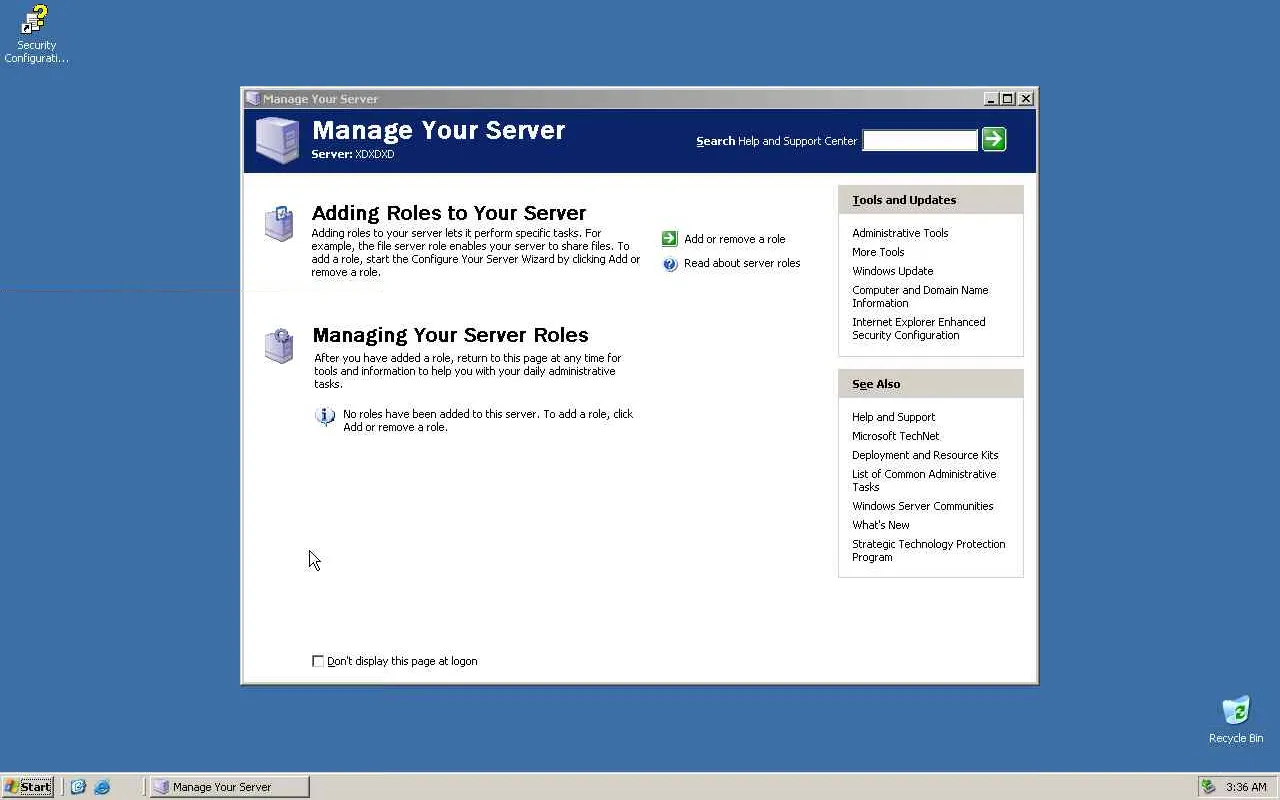Viewport: 1280px width, 800px height.
Task: Click the Managing Your Server Roles heading
Action: point(451,335)
